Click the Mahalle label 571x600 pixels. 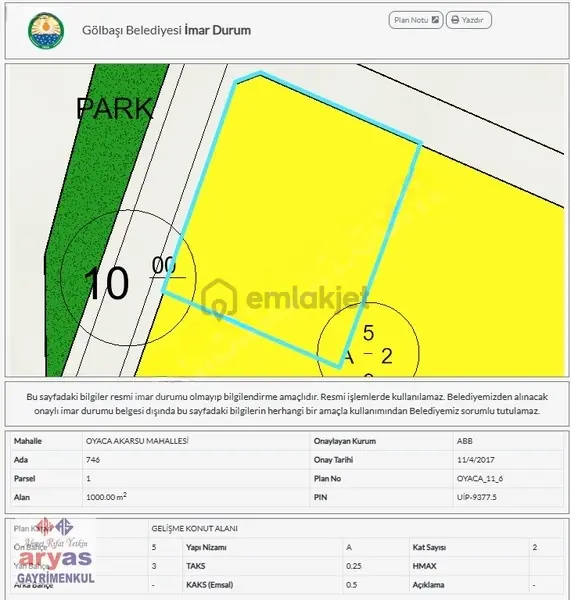coord(28,441)
